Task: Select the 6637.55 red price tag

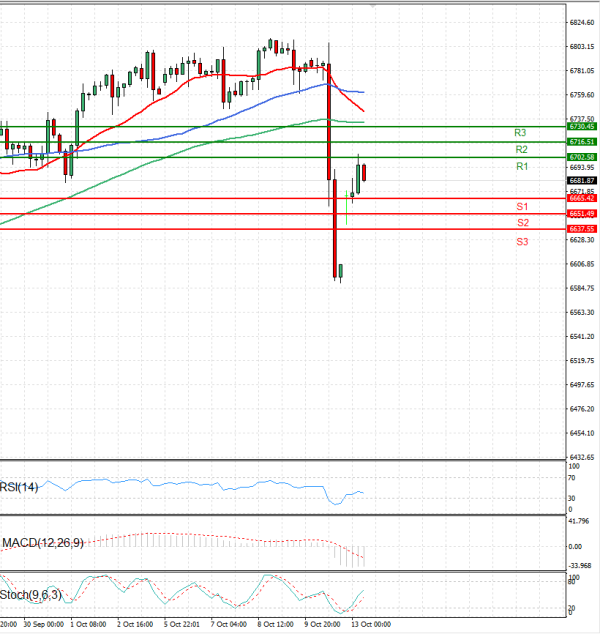Action: [x=581, y=229]
